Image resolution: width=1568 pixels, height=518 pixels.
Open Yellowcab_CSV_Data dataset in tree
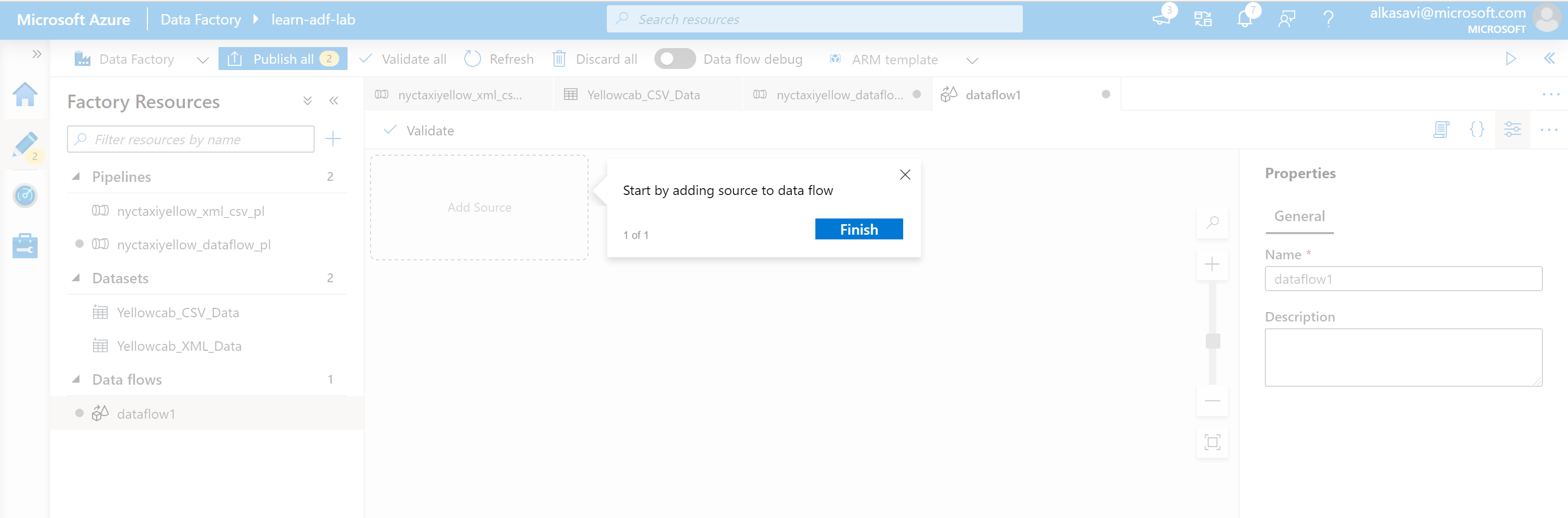[178, 312]
